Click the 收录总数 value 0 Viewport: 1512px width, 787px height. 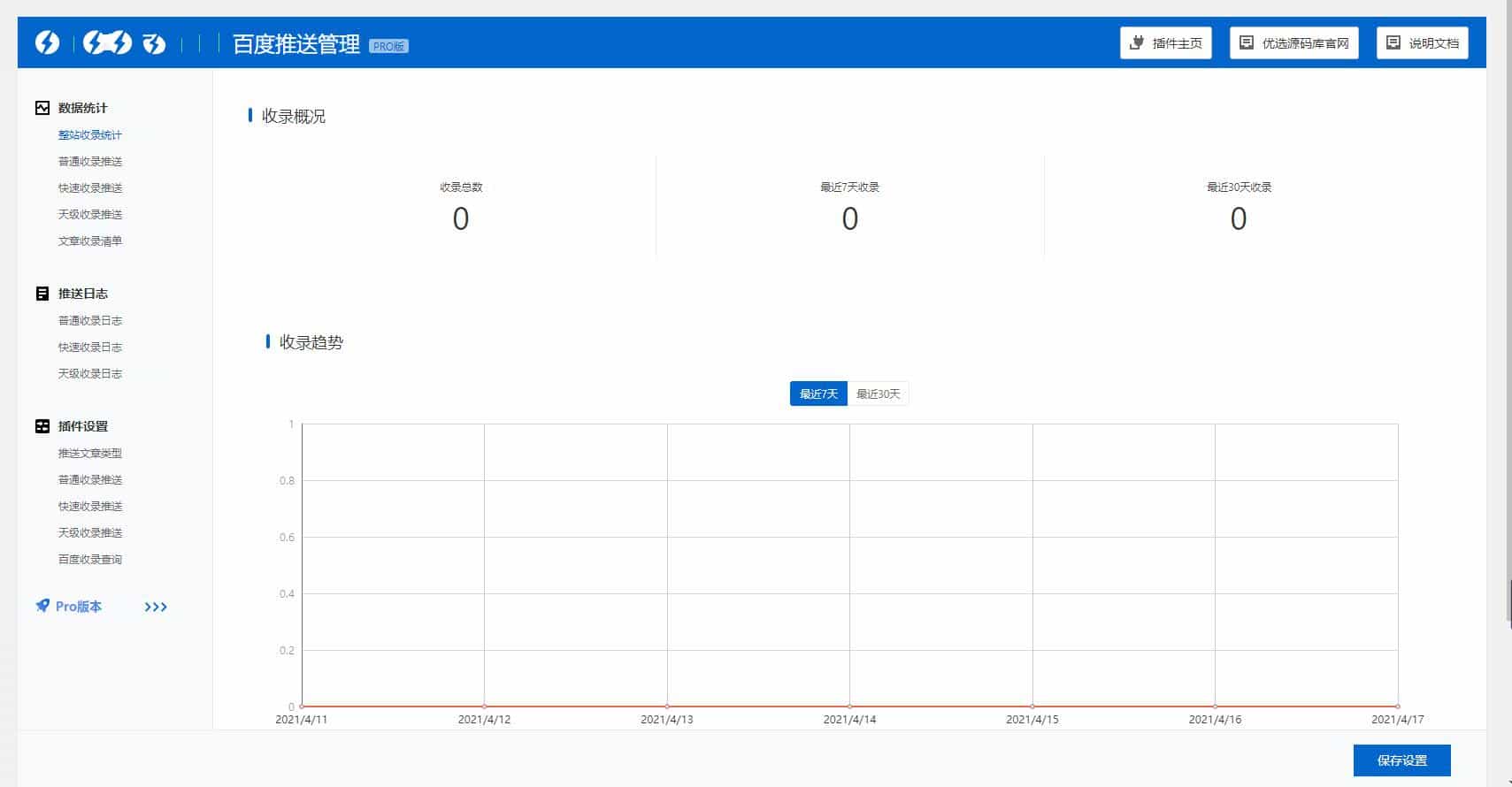tap(461, 218)
